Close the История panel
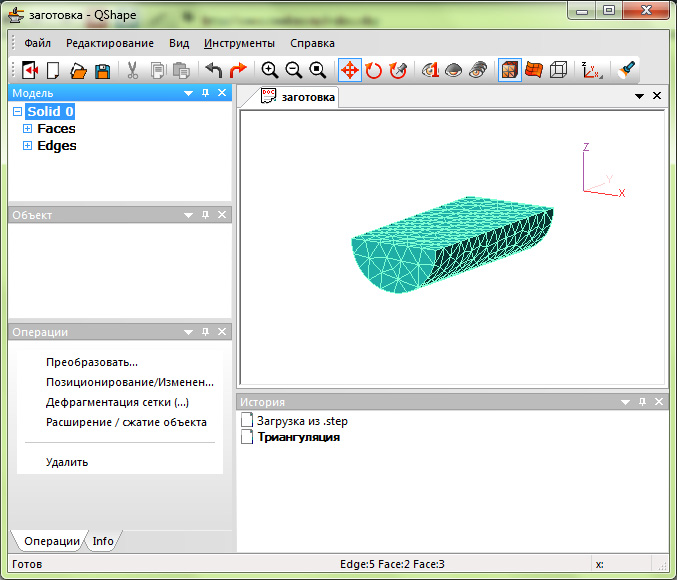Viewport: 677px width, 580px height. (659, 402)
